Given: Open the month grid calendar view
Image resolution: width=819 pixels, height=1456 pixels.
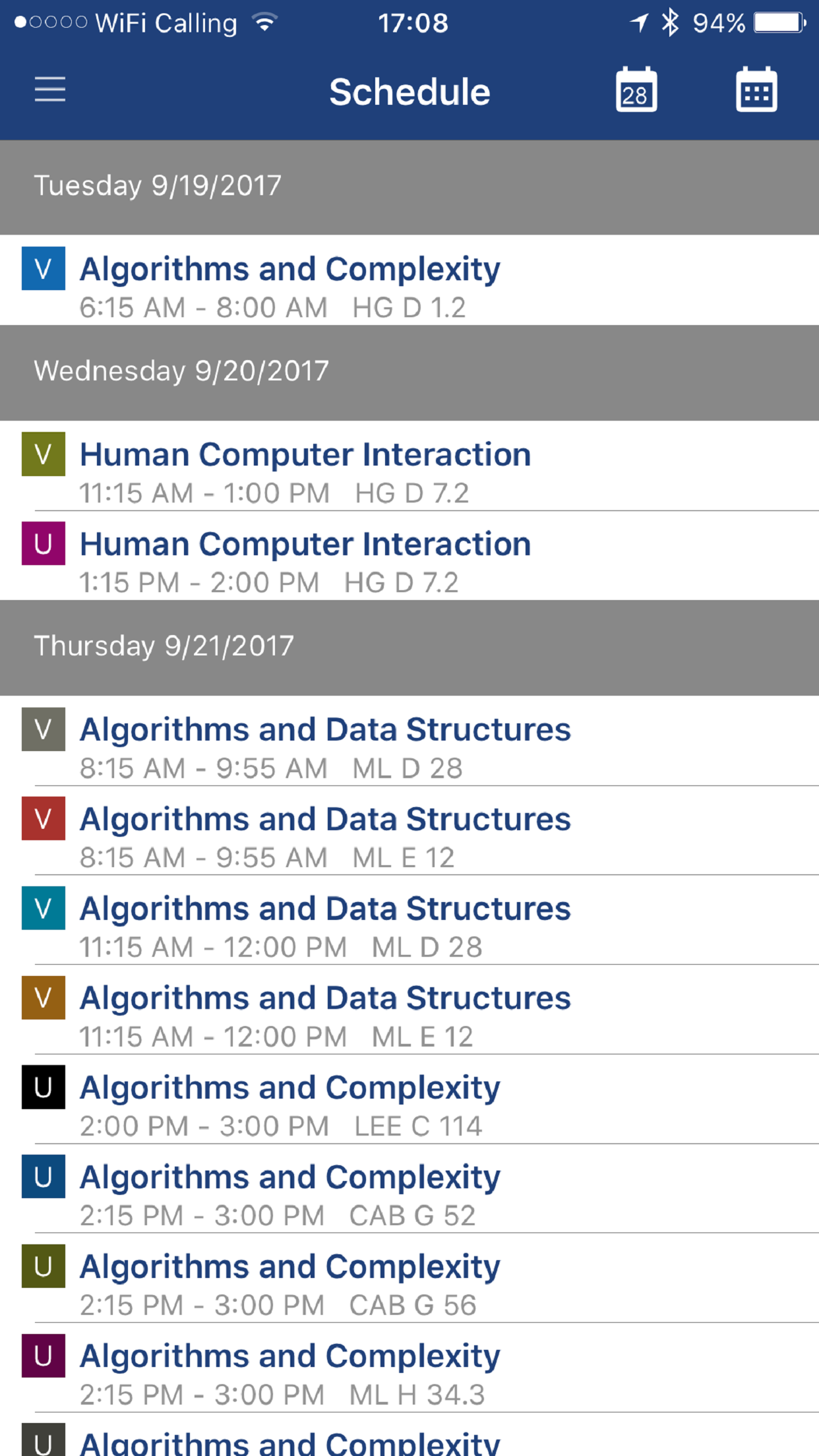Looking at the screenshot, I should tap(756, 90).
